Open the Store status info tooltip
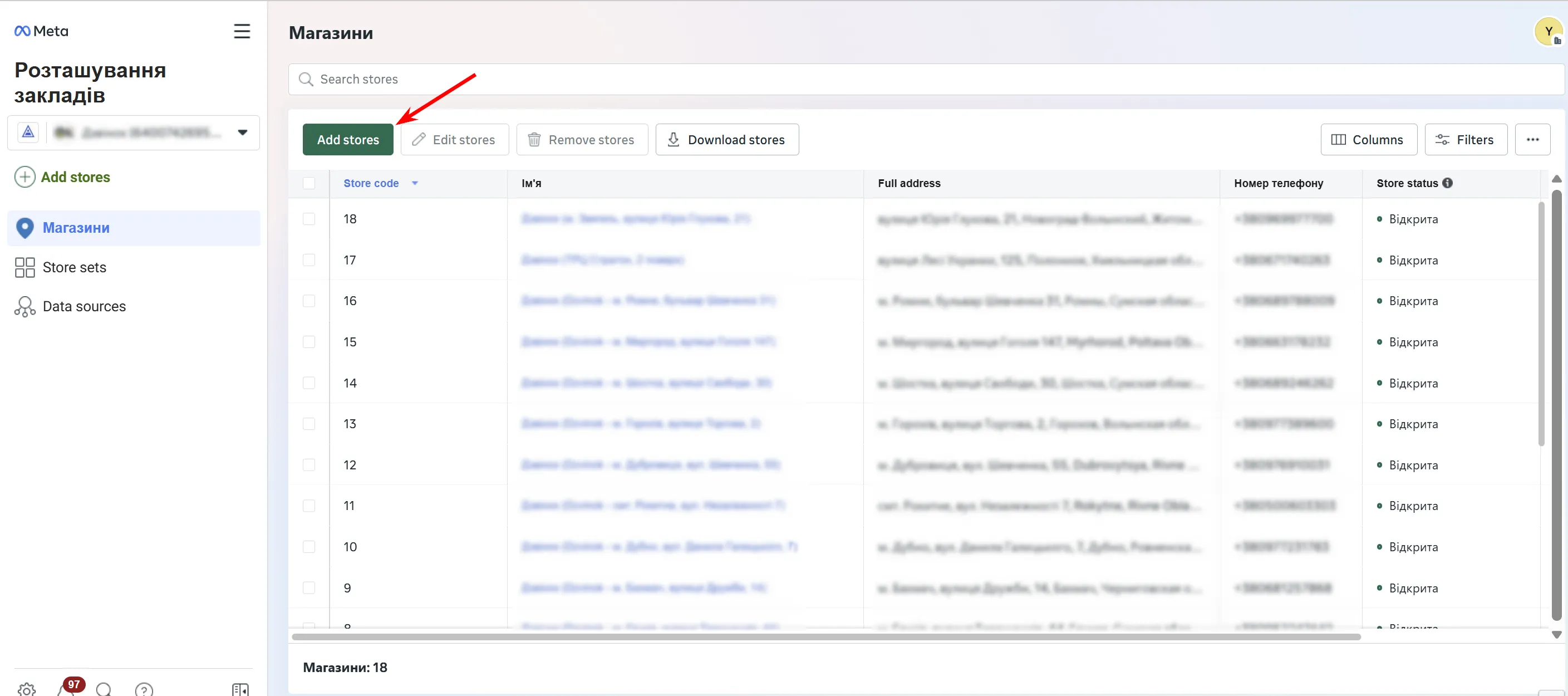The image size is (1568, 696). tap(1447, 183)
